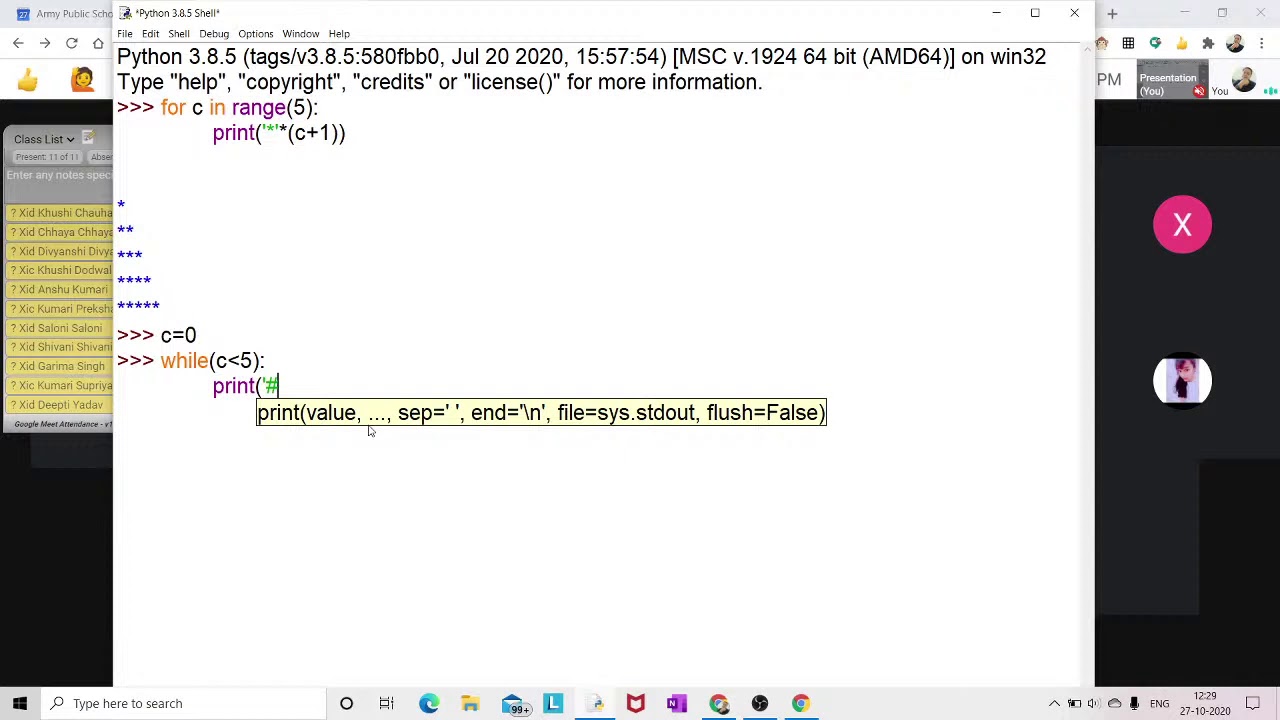Screen dimensions: 1280x720
Task: Open the Window menu
Action: click(x=300, y=34)
